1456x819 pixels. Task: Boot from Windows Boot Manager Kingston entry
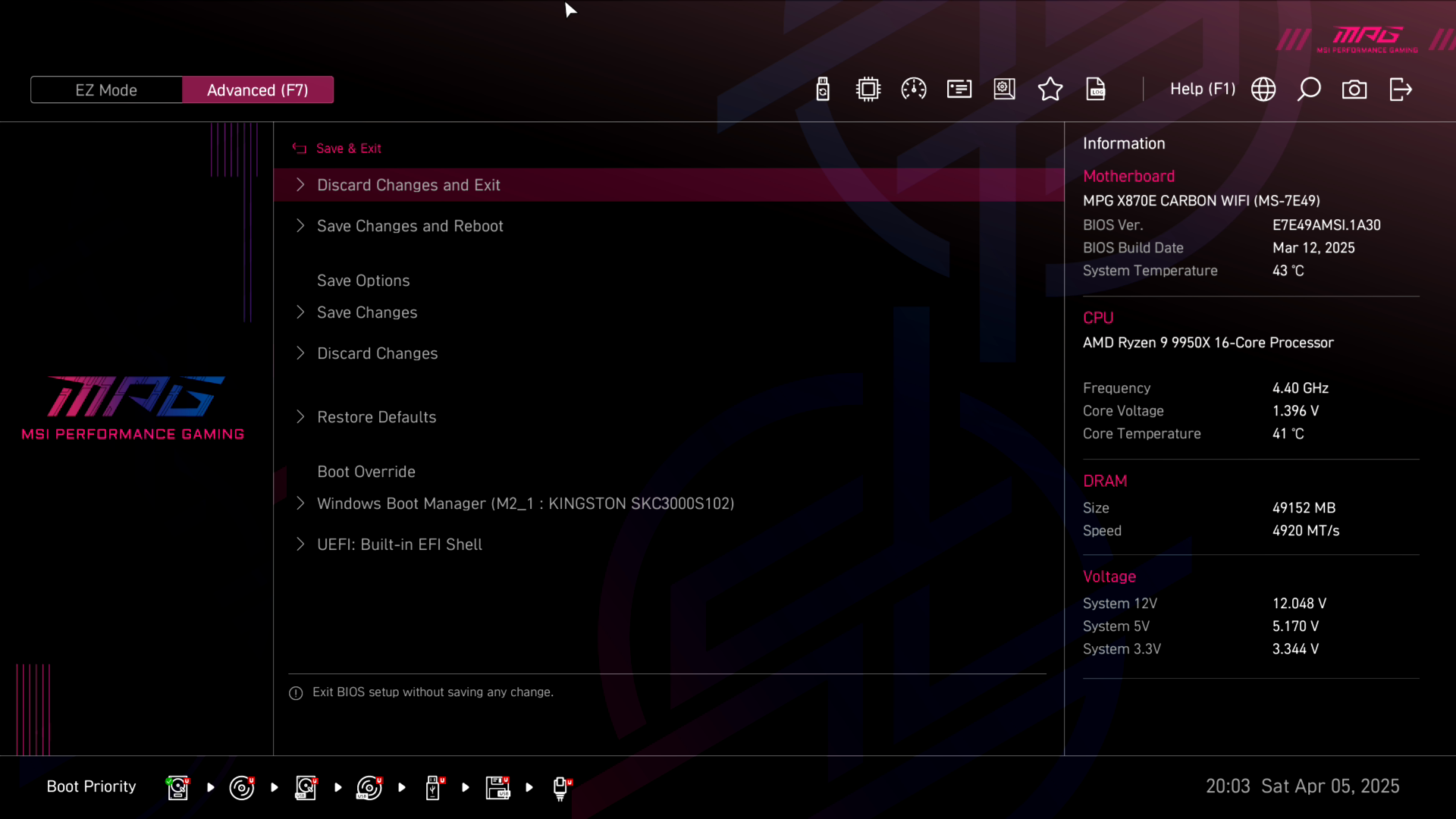click(x=525, y=504)
